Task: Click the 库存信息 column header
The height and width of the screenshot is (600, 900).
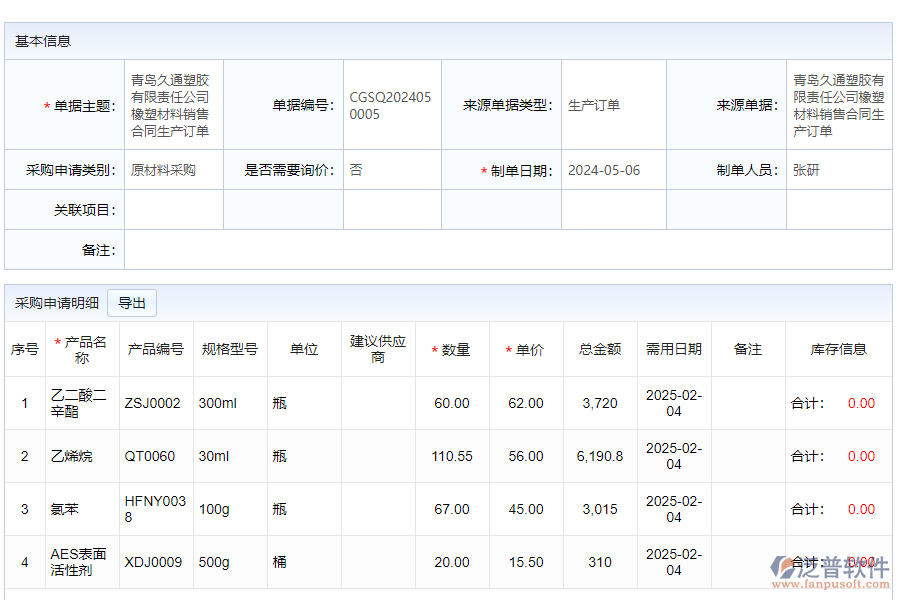Action: [838, 349]
